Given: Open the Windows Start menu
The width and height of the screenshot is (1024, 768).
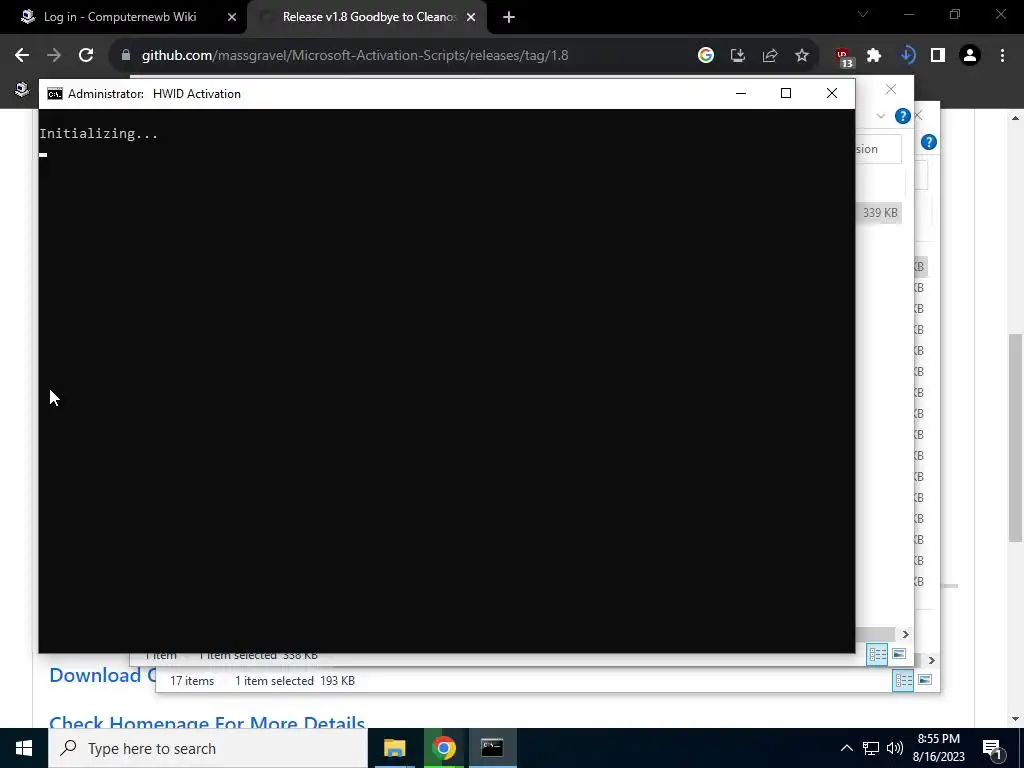Looking at the screenshot, I should point(24,748).
